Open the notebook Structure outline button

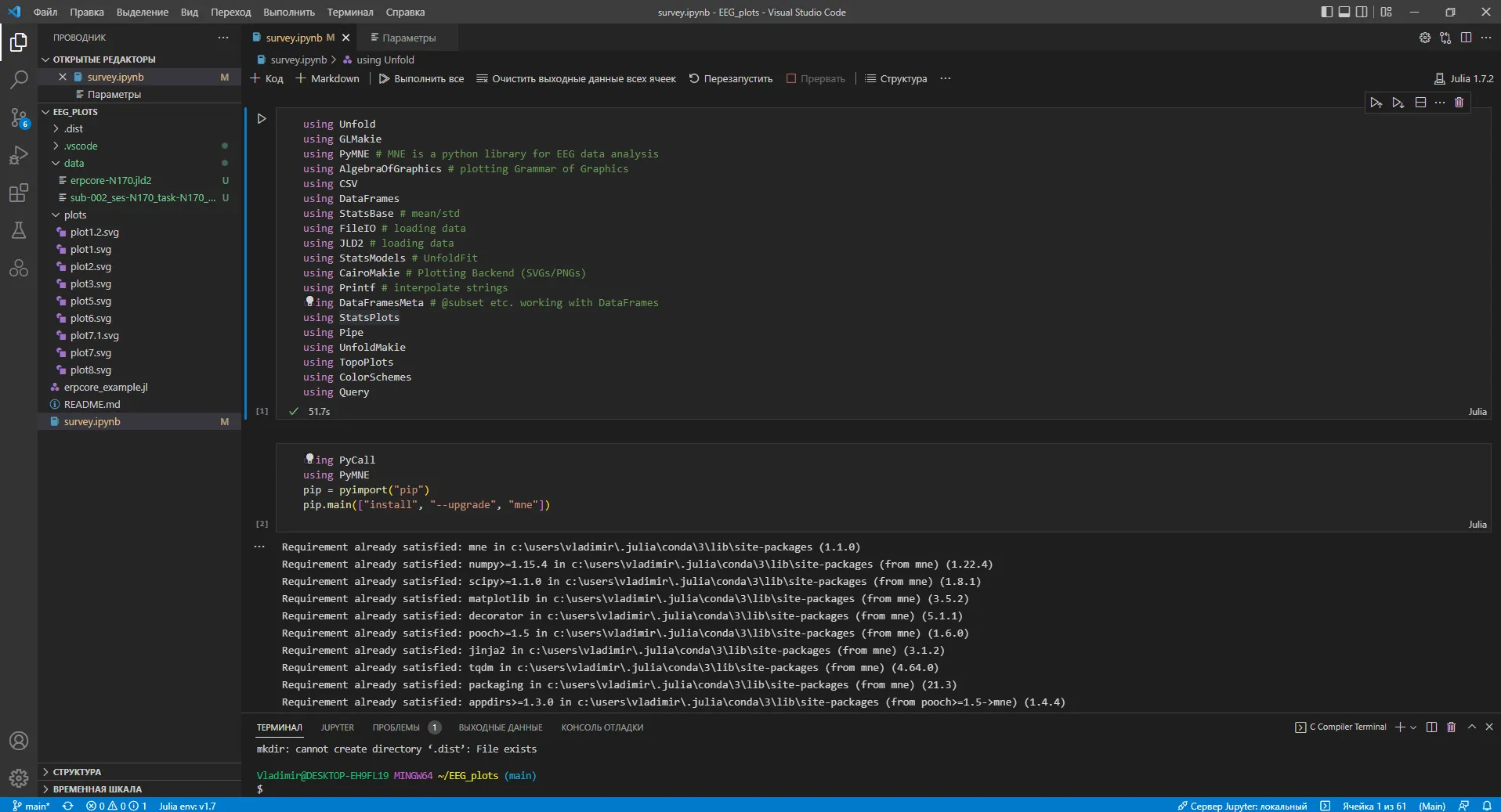(895, 78)
